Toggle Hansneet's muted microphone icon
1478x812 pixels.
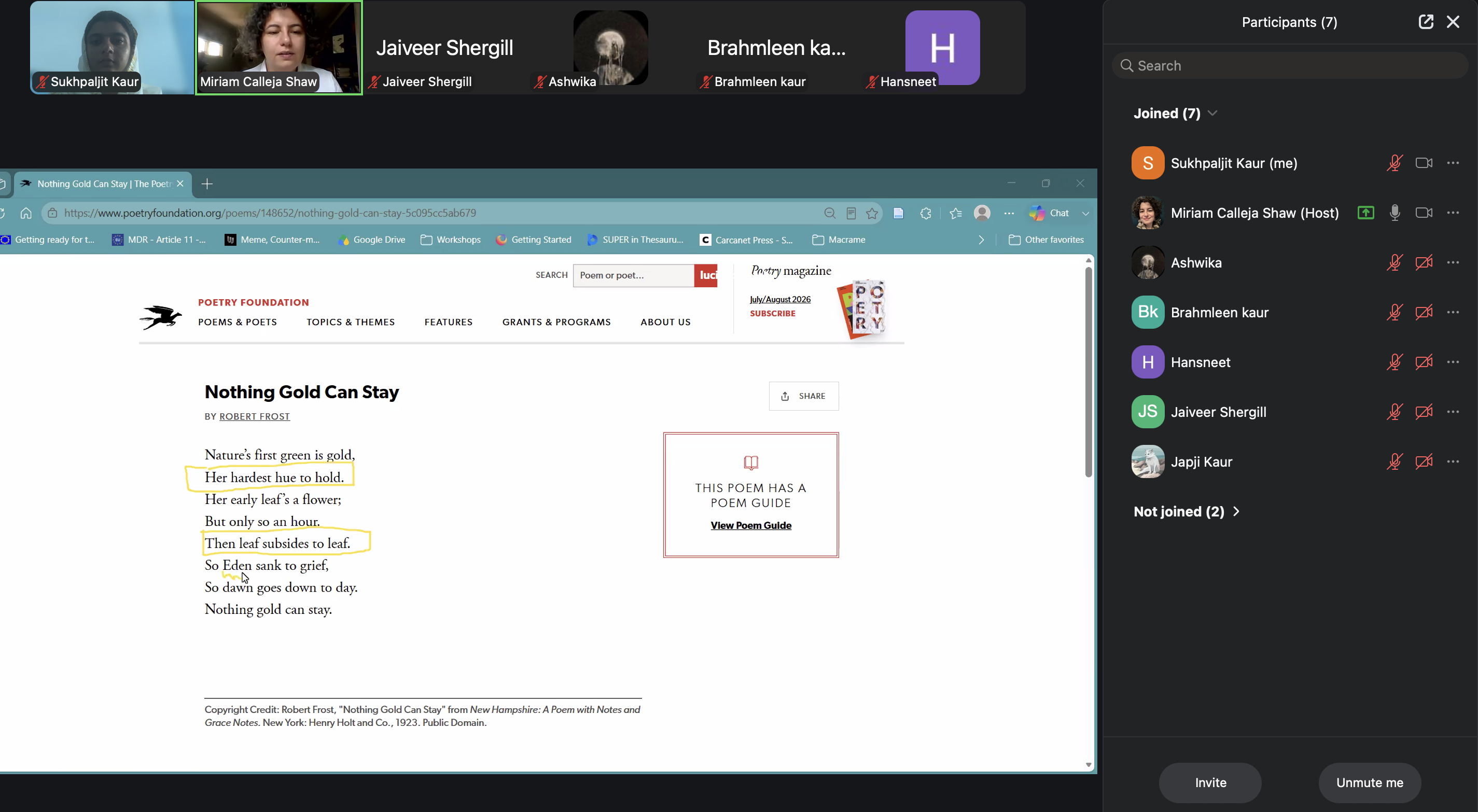coord(1395,362)
